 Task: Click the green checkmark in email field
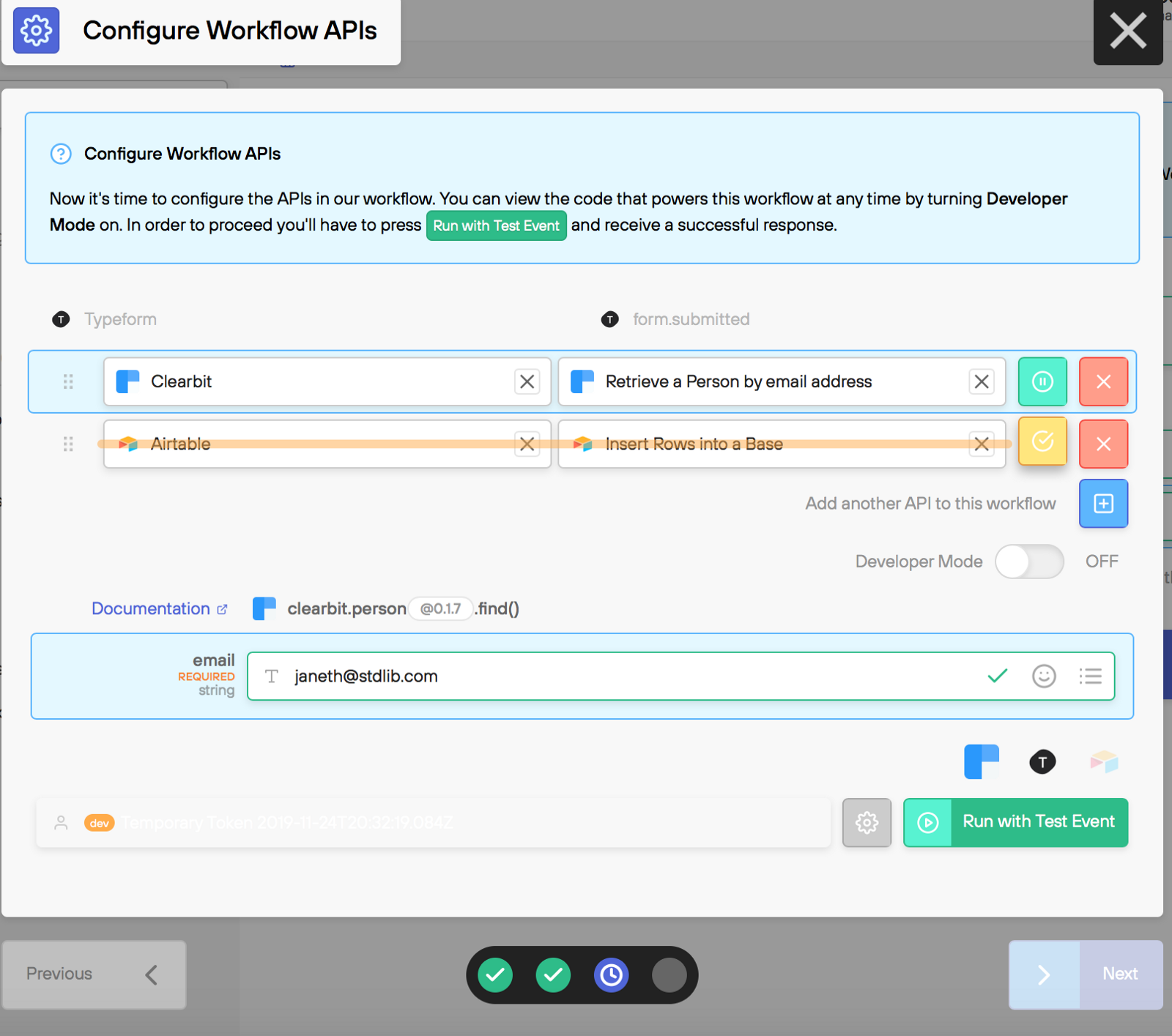coord(998,676)
